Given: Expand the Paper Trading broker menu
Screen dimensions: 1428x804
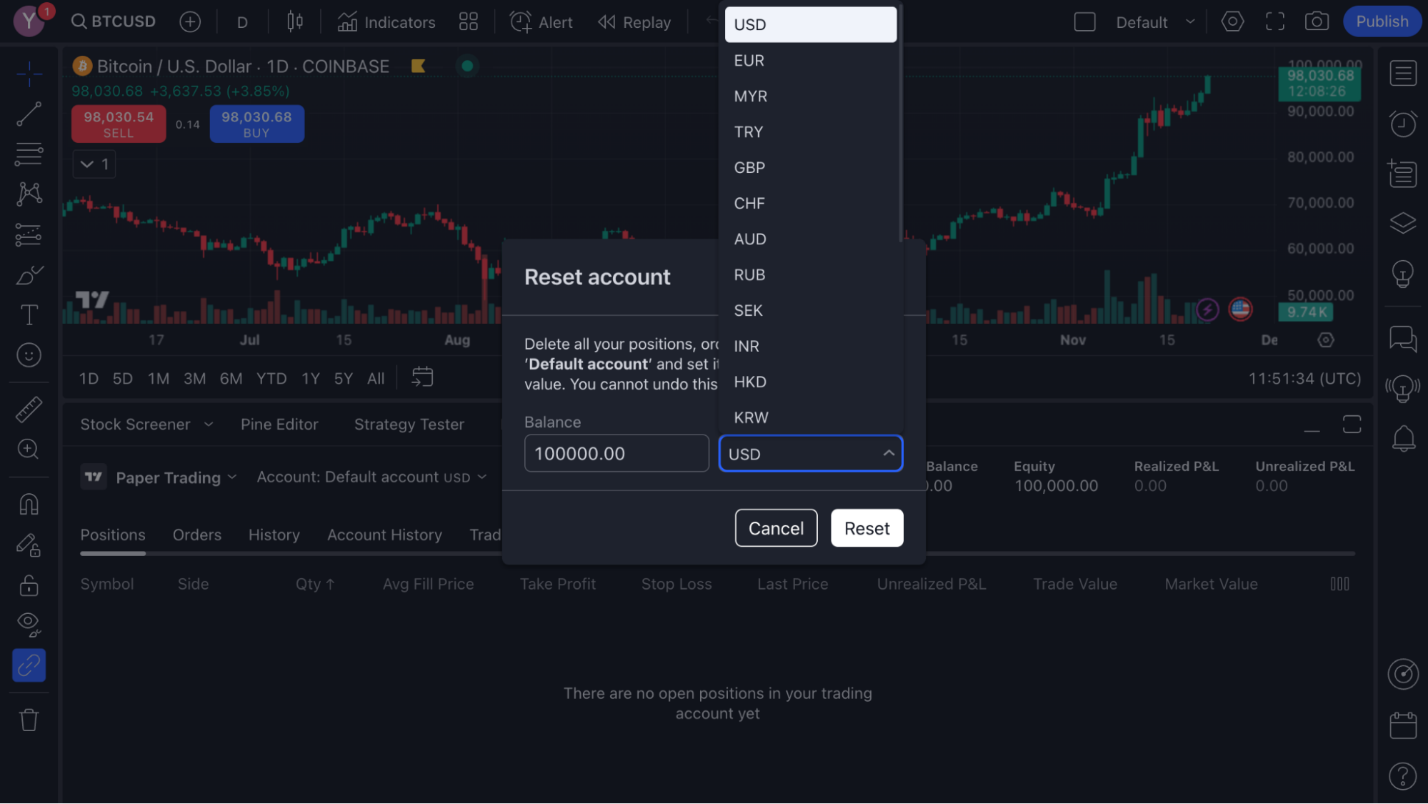Looking at the screenshot, I should 159,477.
